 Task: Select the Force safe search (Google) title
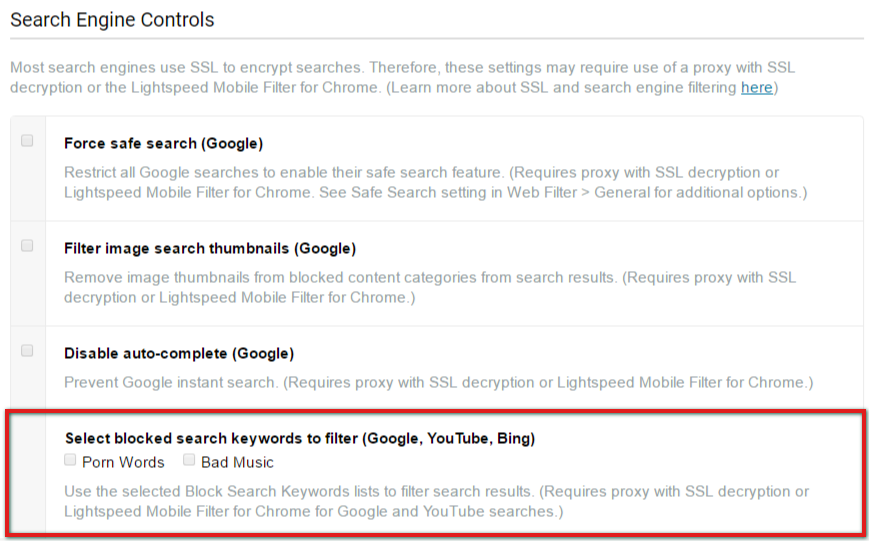coord(163,144)
